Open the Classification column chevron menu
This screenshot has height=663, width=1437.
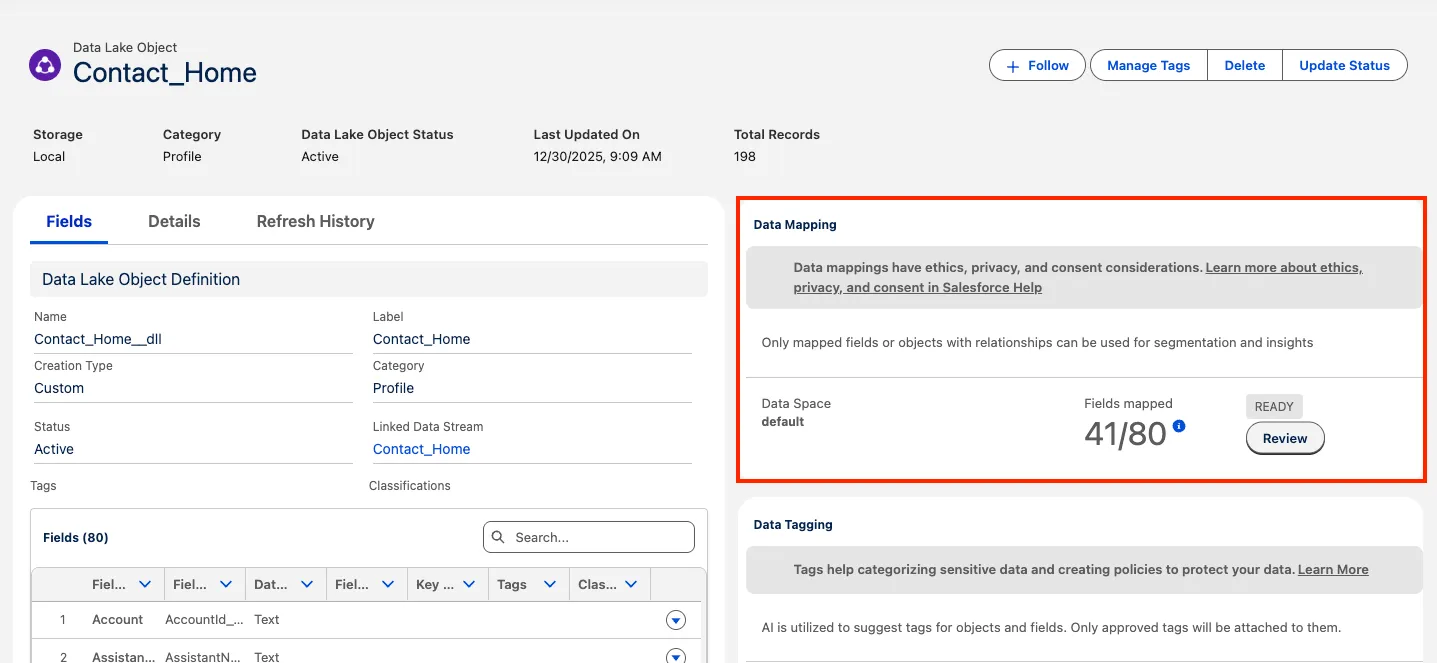click(x=631, y=584)
